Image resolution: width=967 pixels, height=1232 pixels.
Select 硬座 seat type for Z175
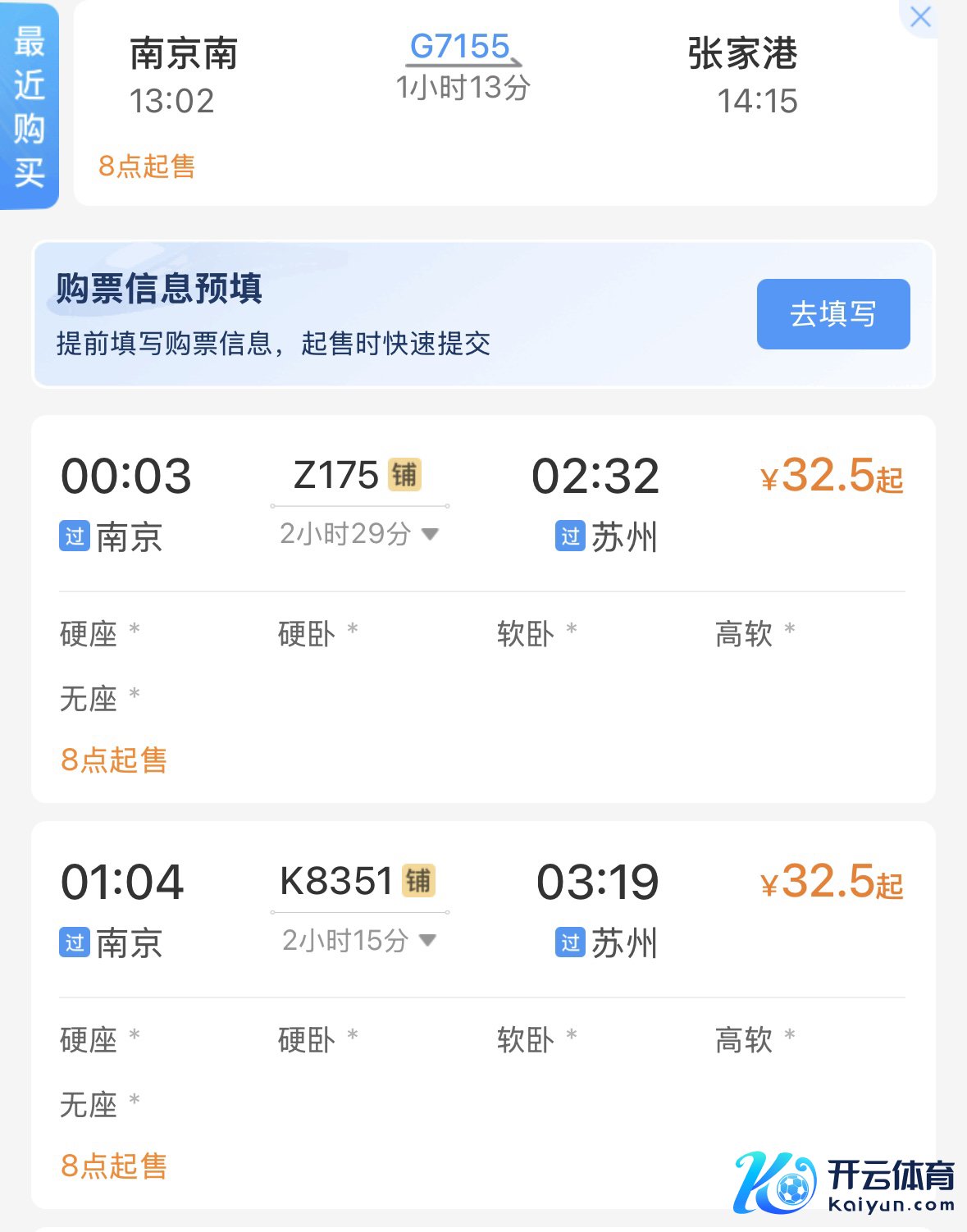tap(89, 634)
